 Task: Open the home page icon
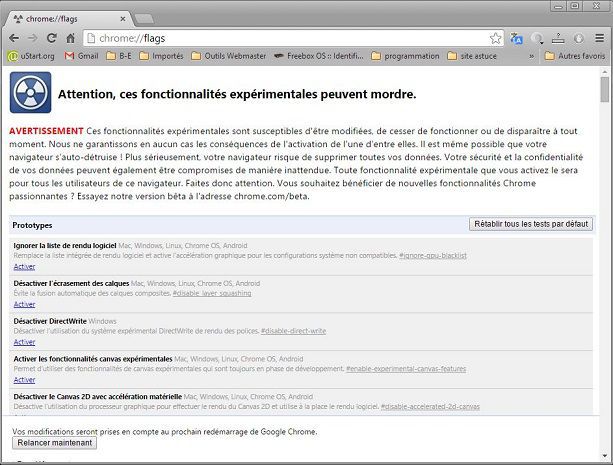(x=70, y=38)
